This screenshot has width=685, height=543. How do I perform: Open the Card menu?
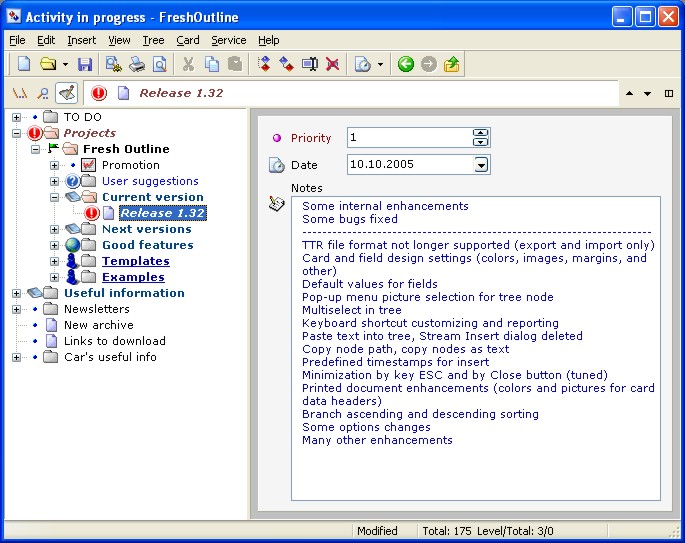(188, 40)
